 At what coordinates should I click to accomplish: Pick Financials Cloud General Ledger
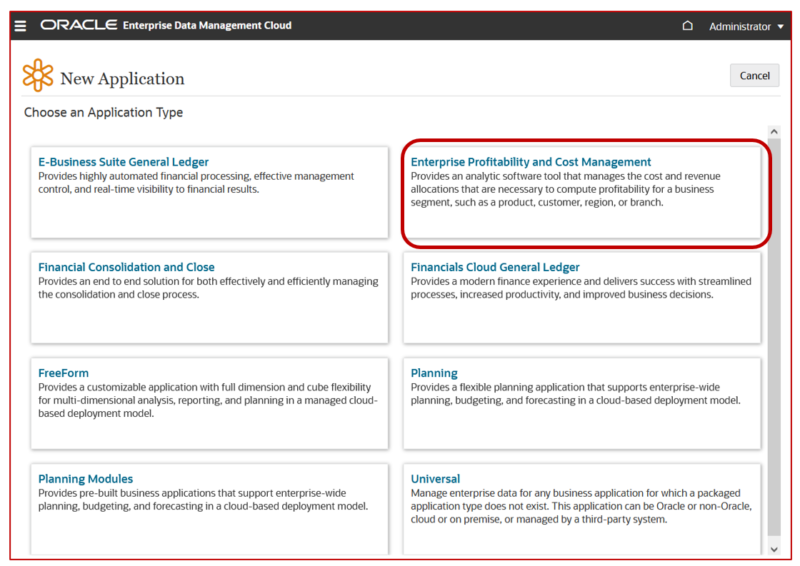point(495,267)
